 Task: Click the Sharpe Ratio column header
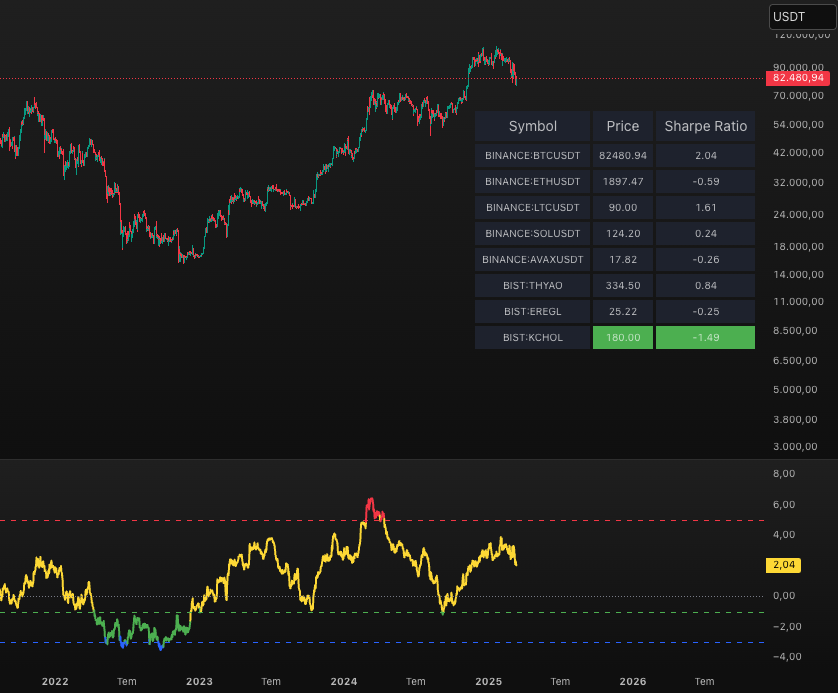point(705,126)
